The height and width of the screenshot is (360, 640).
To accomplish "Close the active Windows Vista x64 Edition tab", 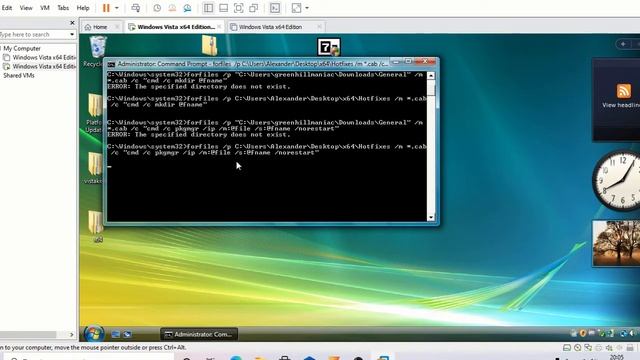I will (219, 27).
